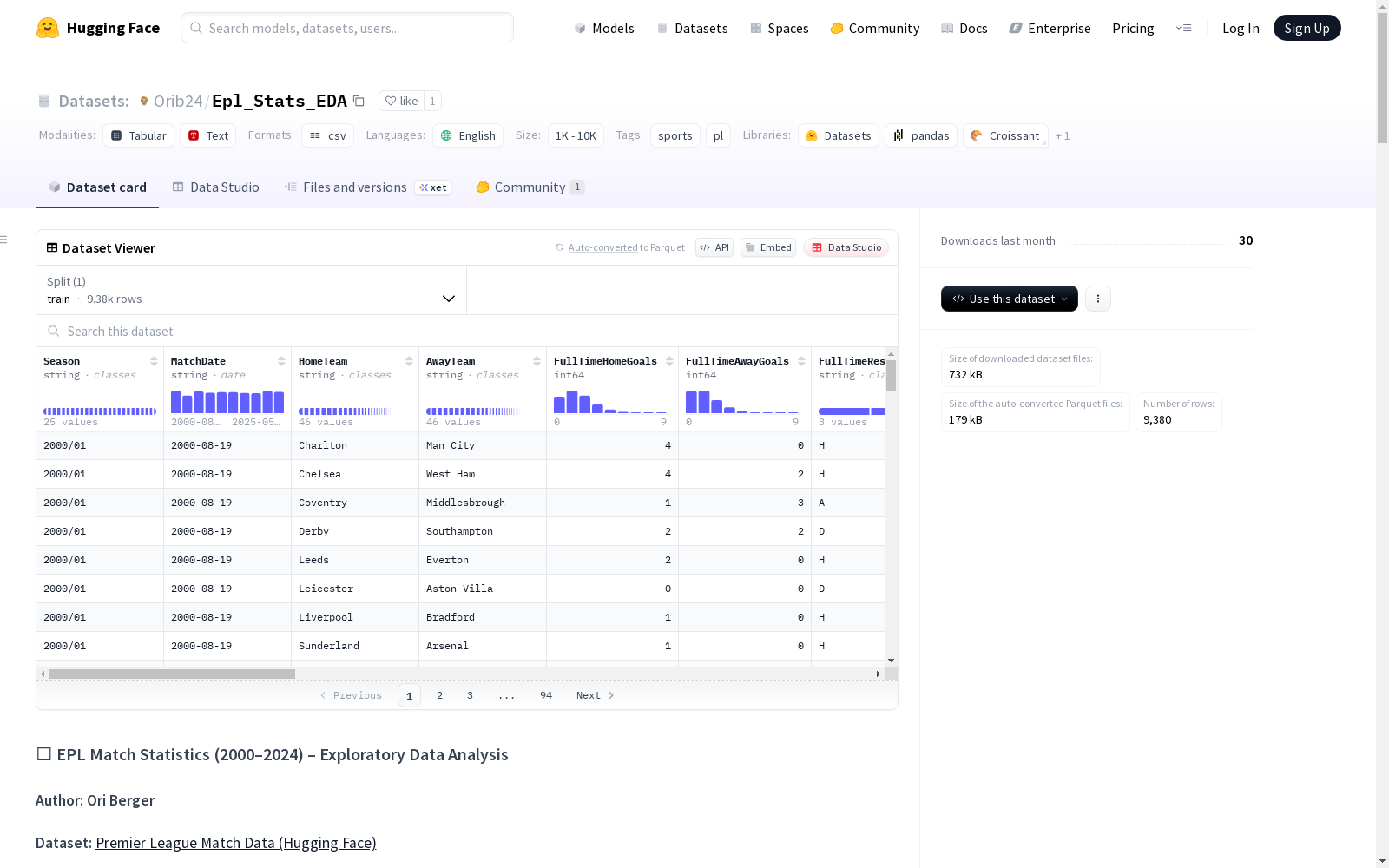Sort the Season column with its arrows
Viewport: 1389px width, 868px height.
tap(154, 361)
